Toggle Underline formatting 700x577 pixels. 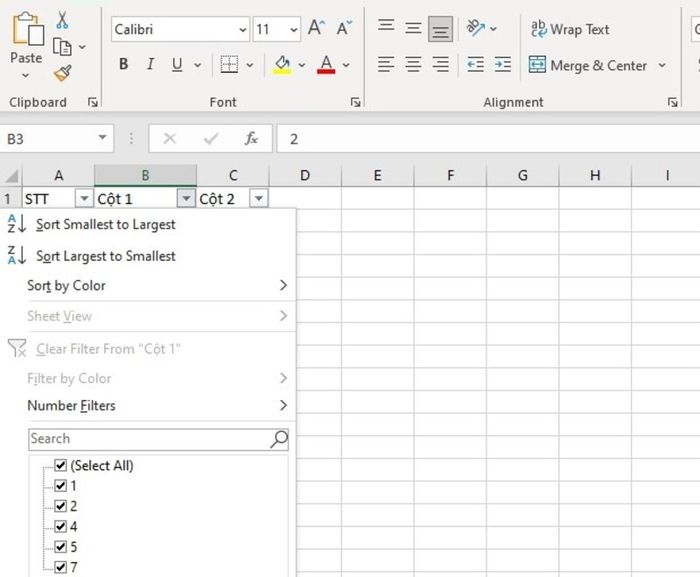(x=177, y=64)
